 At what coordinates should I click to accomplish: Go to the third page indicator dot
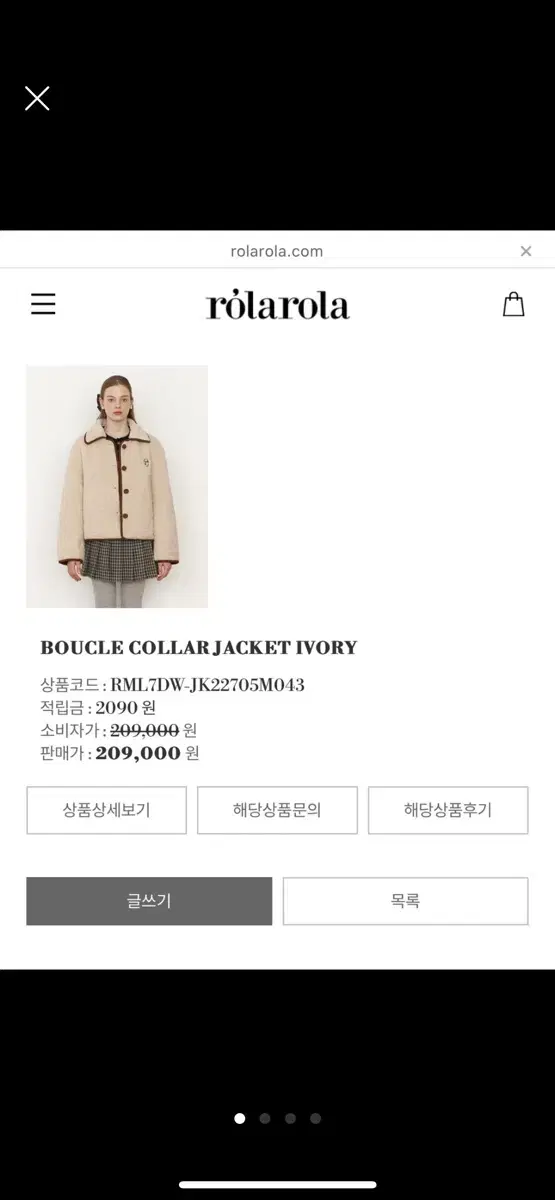pos(290,1118)
